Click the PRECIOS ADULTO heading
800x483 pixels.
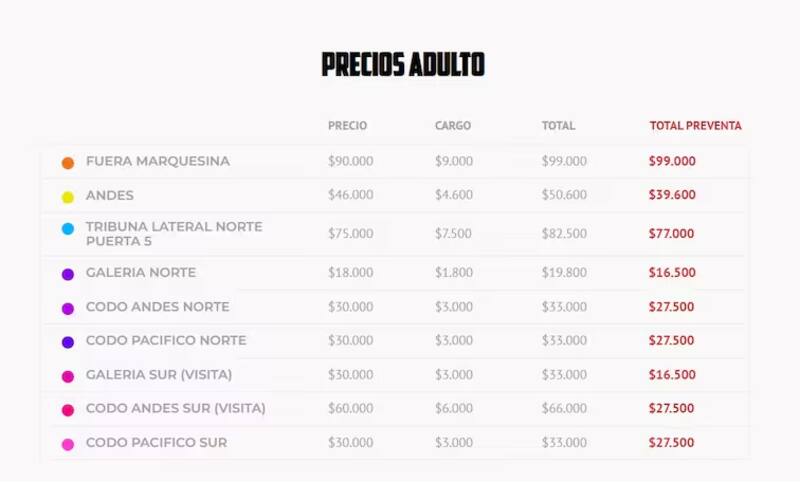[403, 66]
